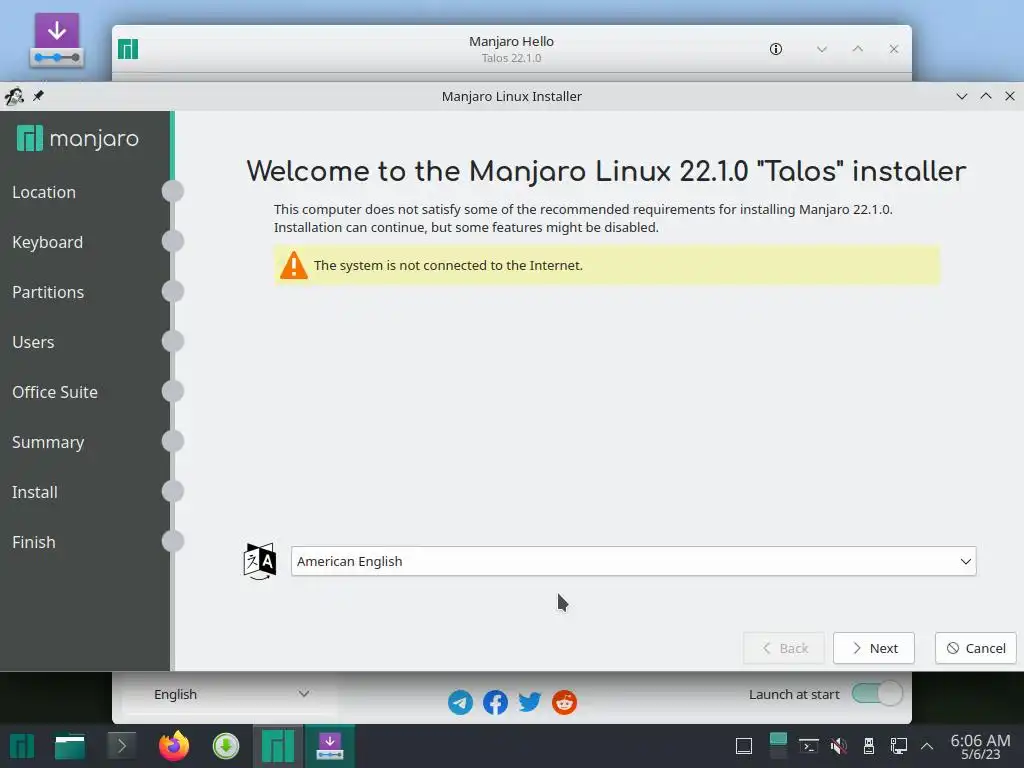Open the Twitter link icon
Screen dimensions: 1024x768
tap(530, 703)
